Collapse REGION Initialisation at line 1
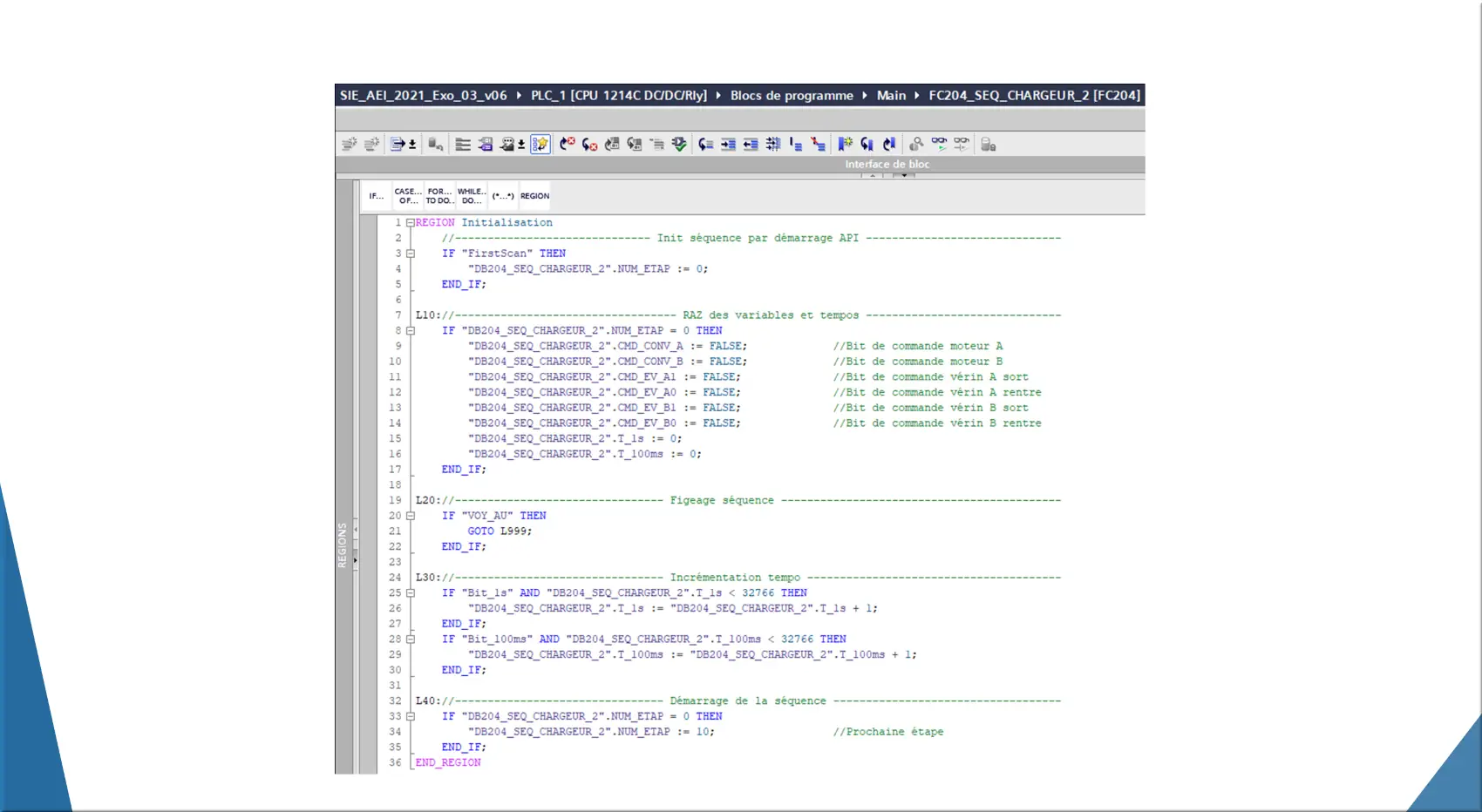The width and height of the screenshot is (1482, 812). point(410,223)
